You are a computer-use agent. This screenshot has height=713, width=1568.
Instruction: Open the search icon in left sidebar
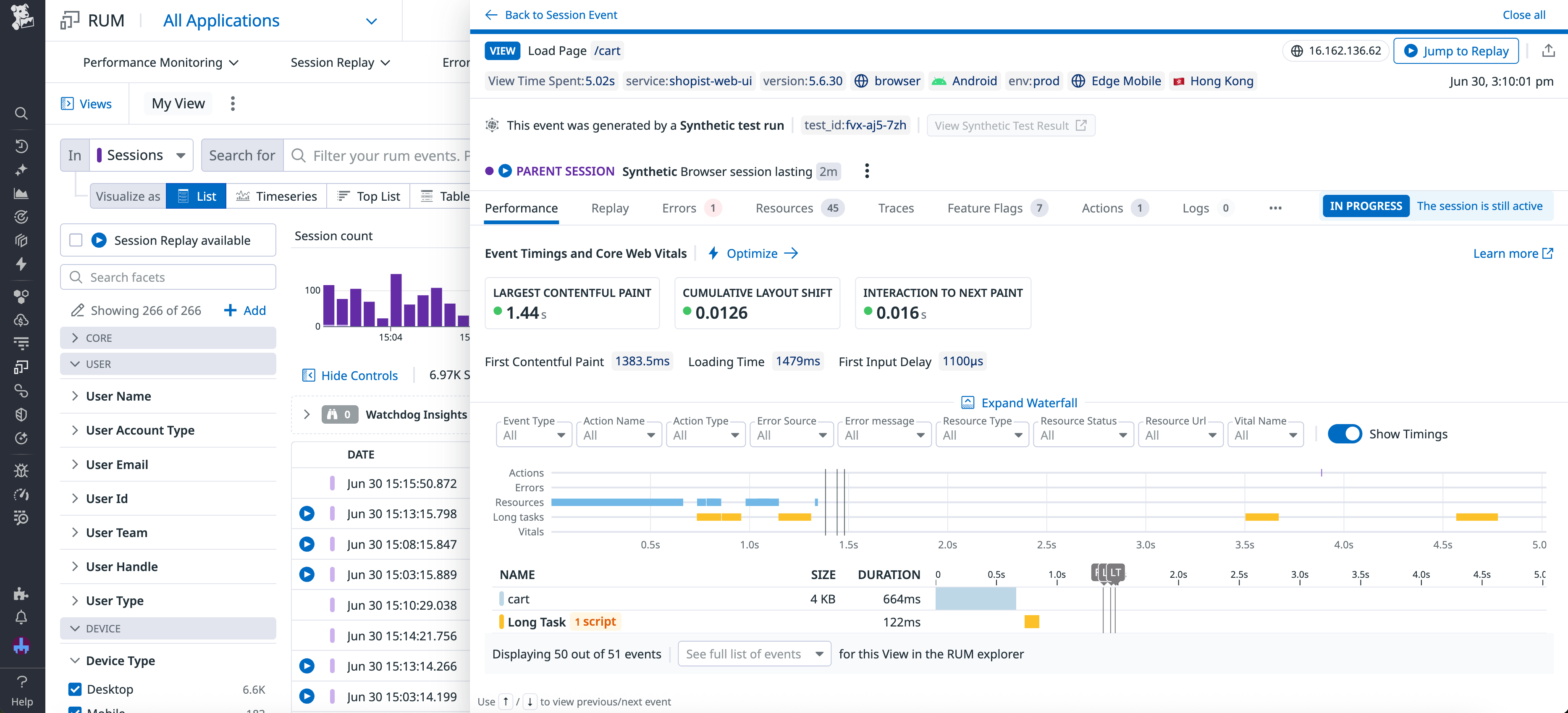pyautogui.click(x=21, y=113)
